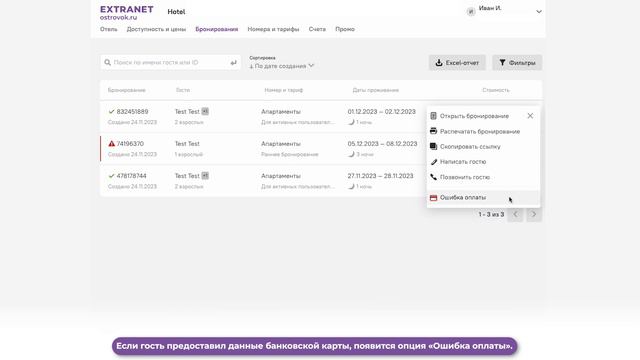The image size is (640, 360).
Task: Click the phone icon beside Позвонить гостю
Action: [x=433, y=177]
